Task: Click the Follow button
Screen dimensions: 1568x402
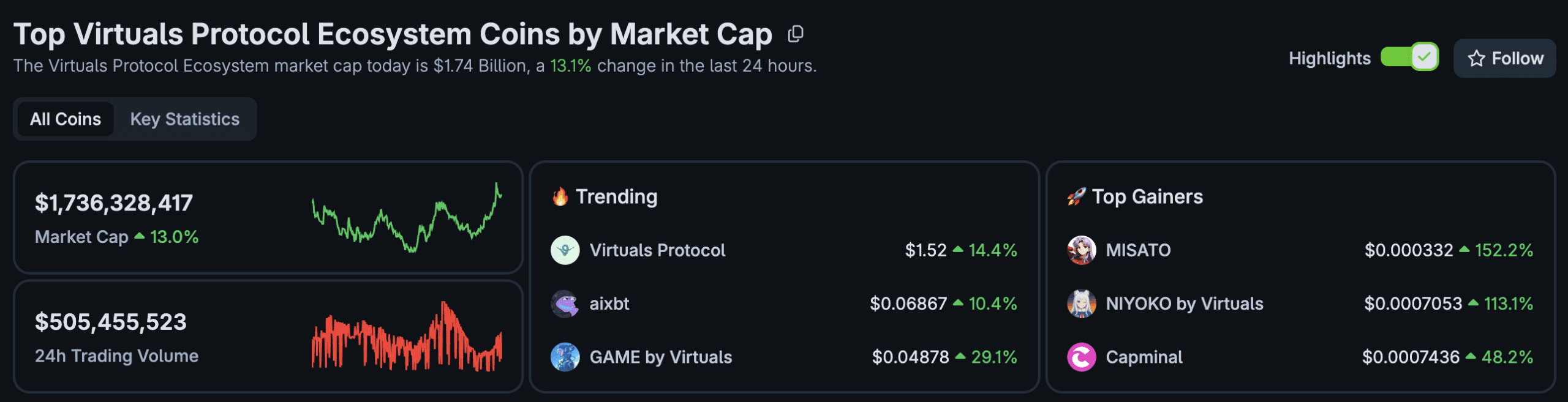Action: (1505, 58)
